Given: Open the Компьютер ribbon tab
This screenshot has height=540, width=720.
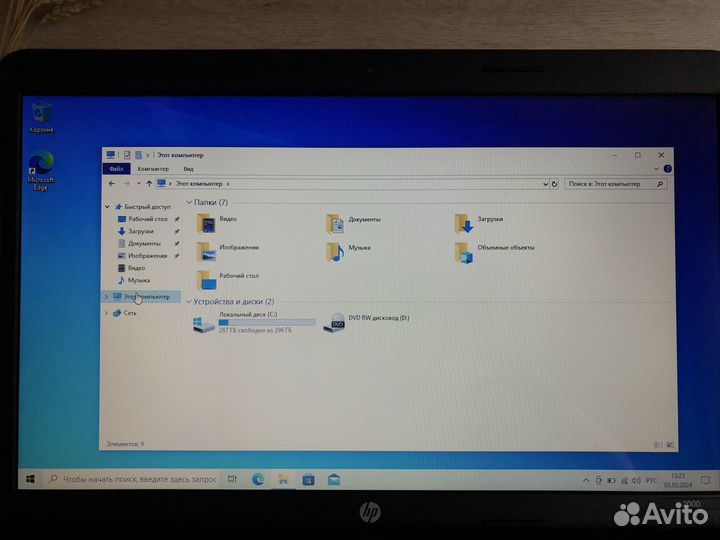Looking at the screenshot, I should (153, 169).
